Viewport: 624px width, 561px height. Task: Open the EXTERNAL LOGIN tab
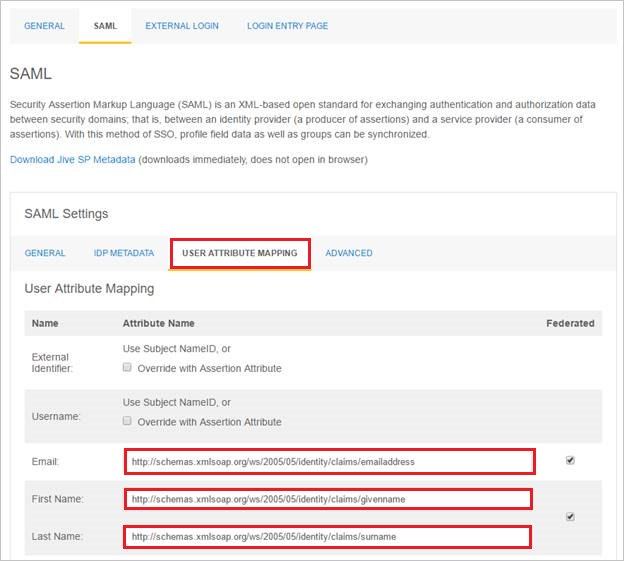tap(182, 26)
